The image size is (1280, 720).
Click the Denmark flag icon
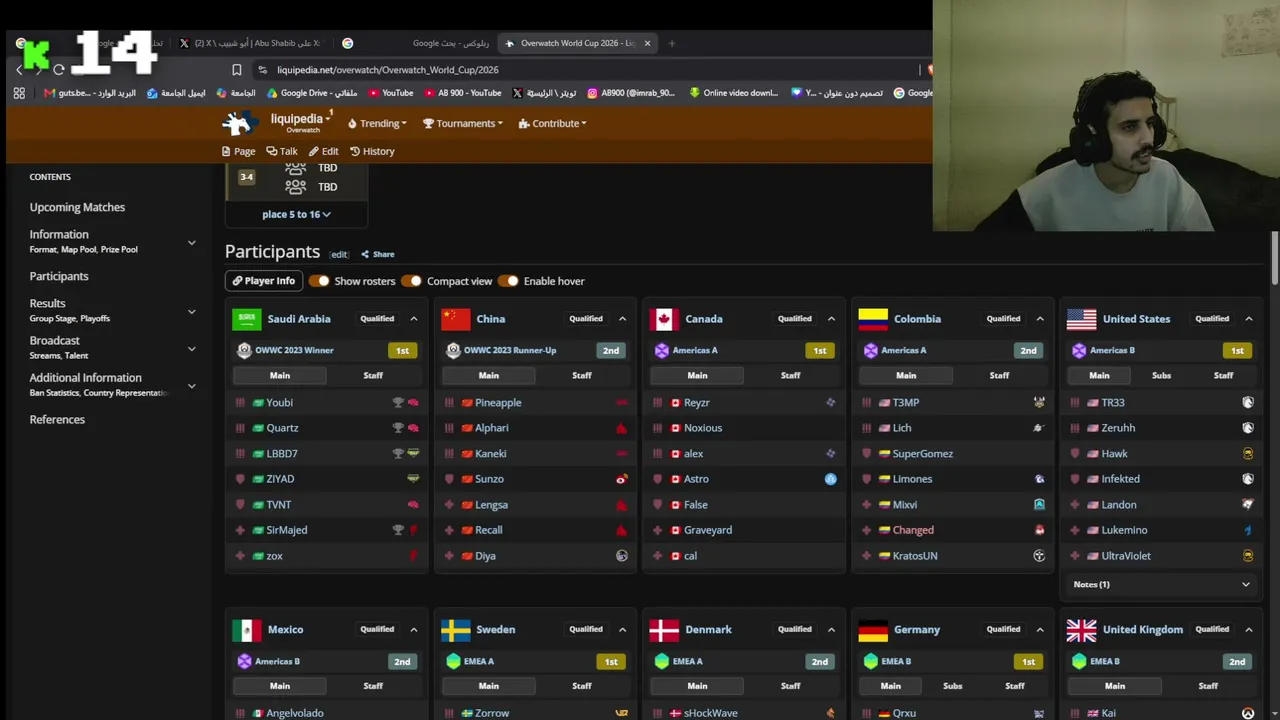[664, 630]
